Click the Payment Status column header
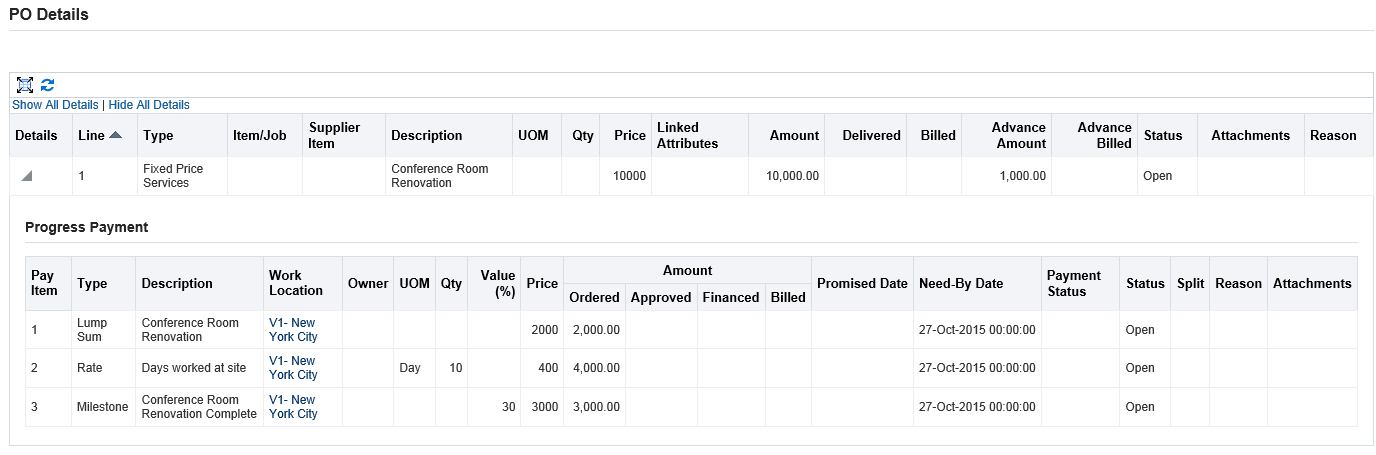The image size is (1376, 455). click(1073, 283)
